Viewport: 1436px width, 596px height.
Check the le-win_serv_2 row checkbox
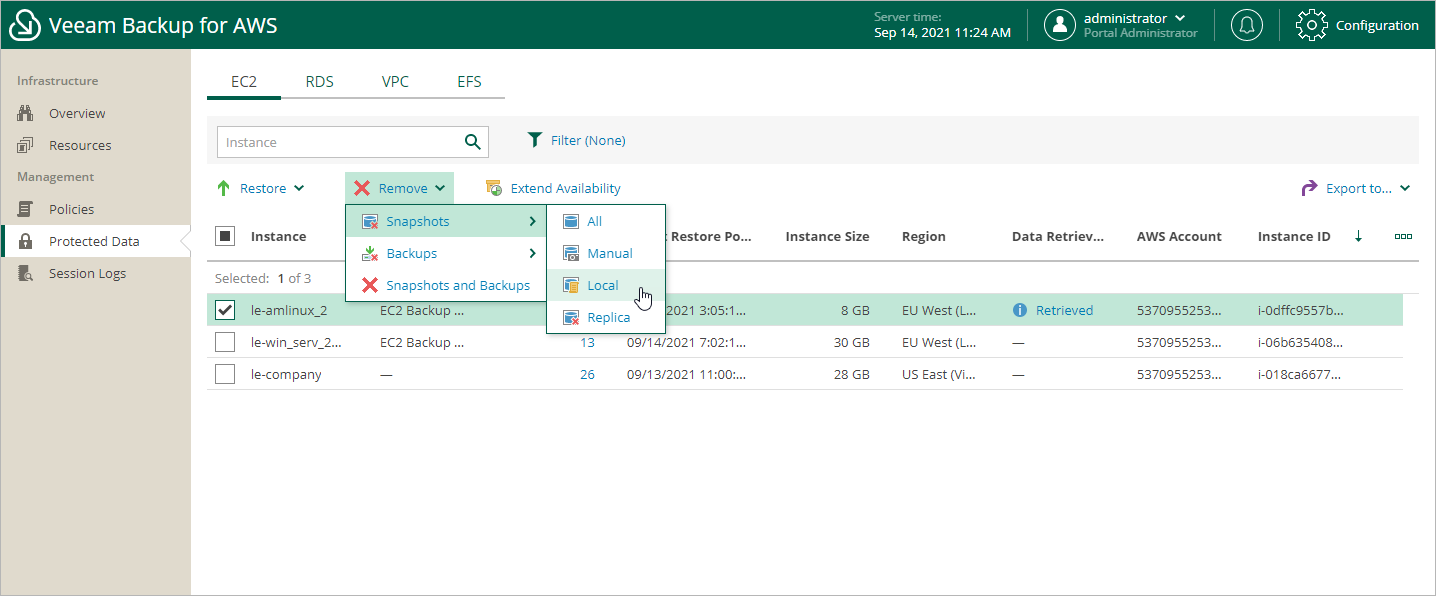226,342
